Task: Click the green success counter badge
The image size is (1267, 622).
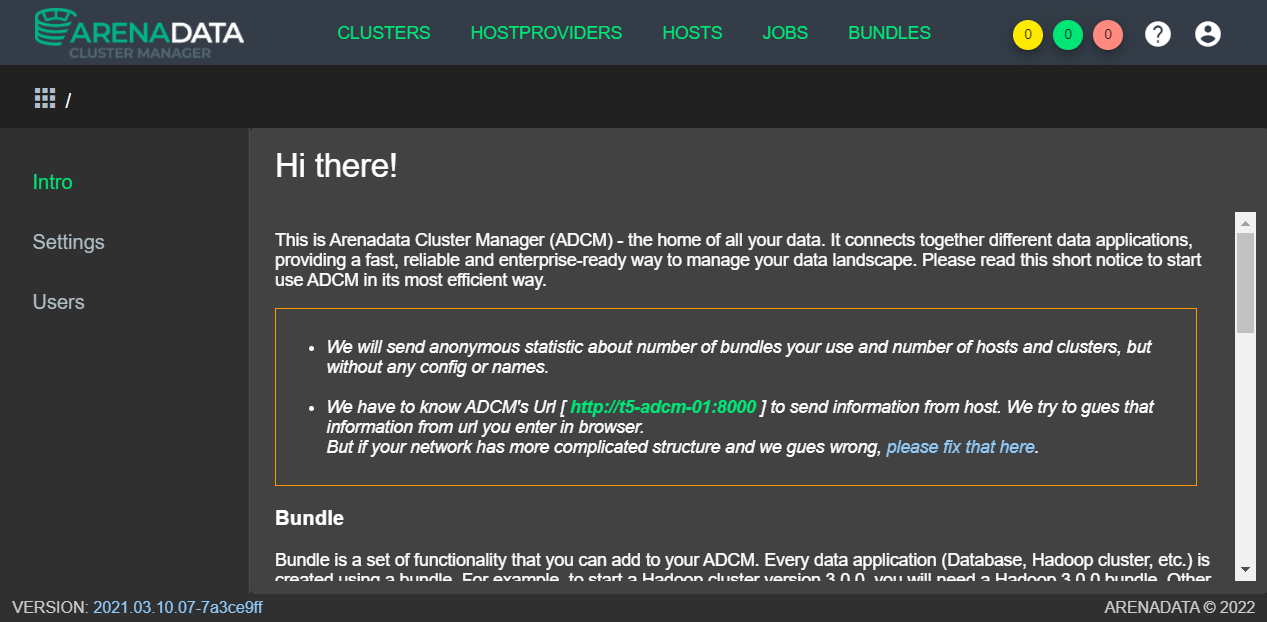Action: tap(1067, 33)
